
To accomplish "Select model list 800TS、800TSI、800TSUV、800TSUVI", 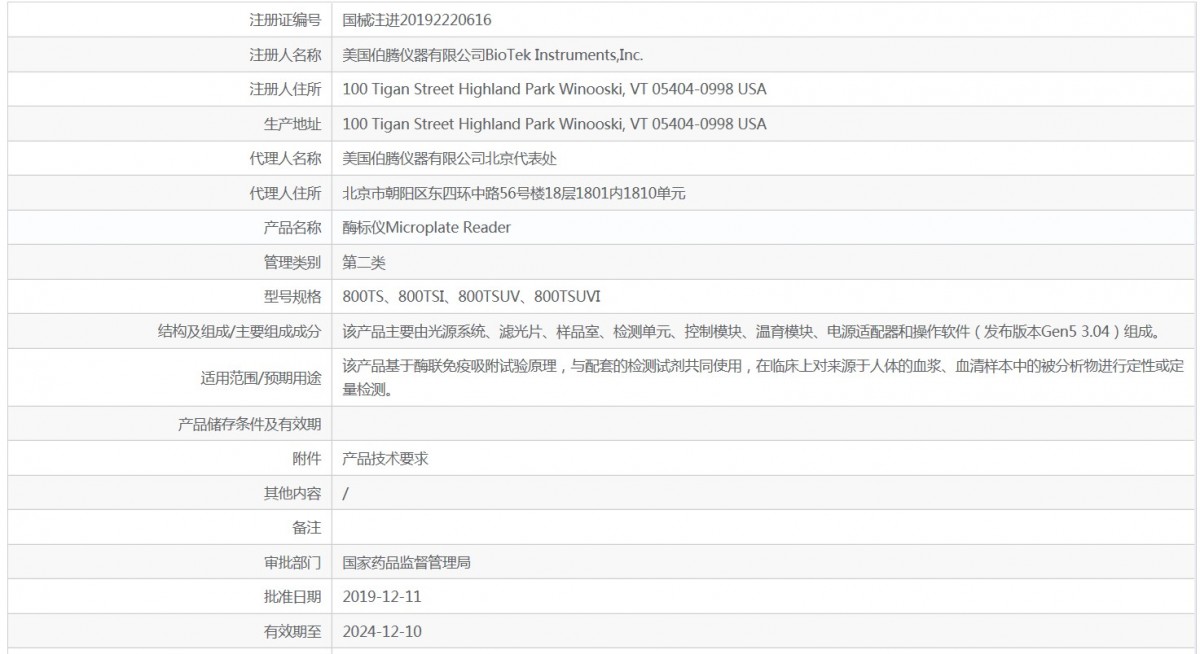I will [471, 296].
